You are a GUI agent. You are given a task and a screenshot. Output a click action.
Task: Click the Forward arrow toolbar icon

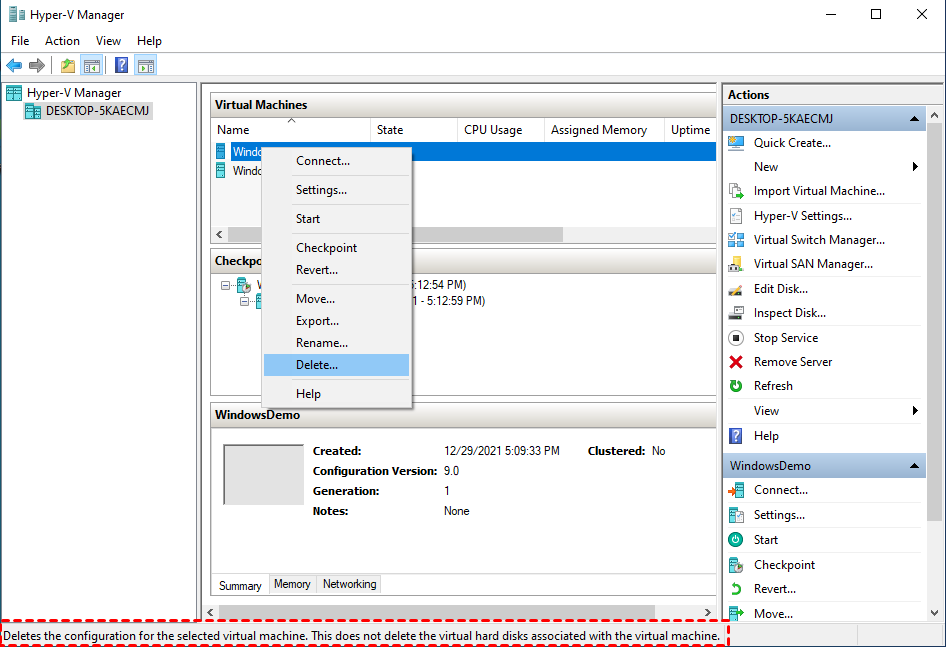(x=37, y=65)
